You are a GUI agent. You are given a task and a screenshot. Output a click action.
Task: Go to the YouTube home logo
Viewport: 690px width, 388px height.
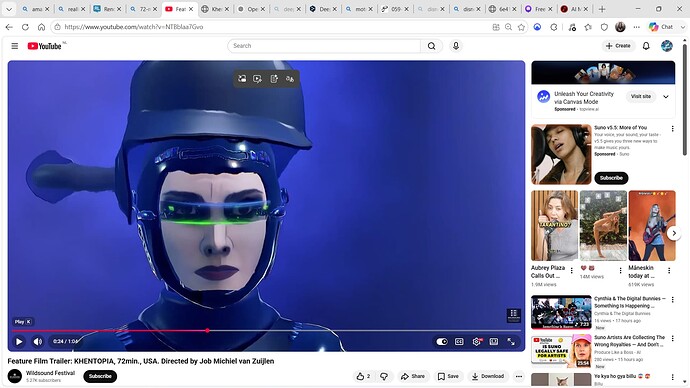[x=44, y=46]
